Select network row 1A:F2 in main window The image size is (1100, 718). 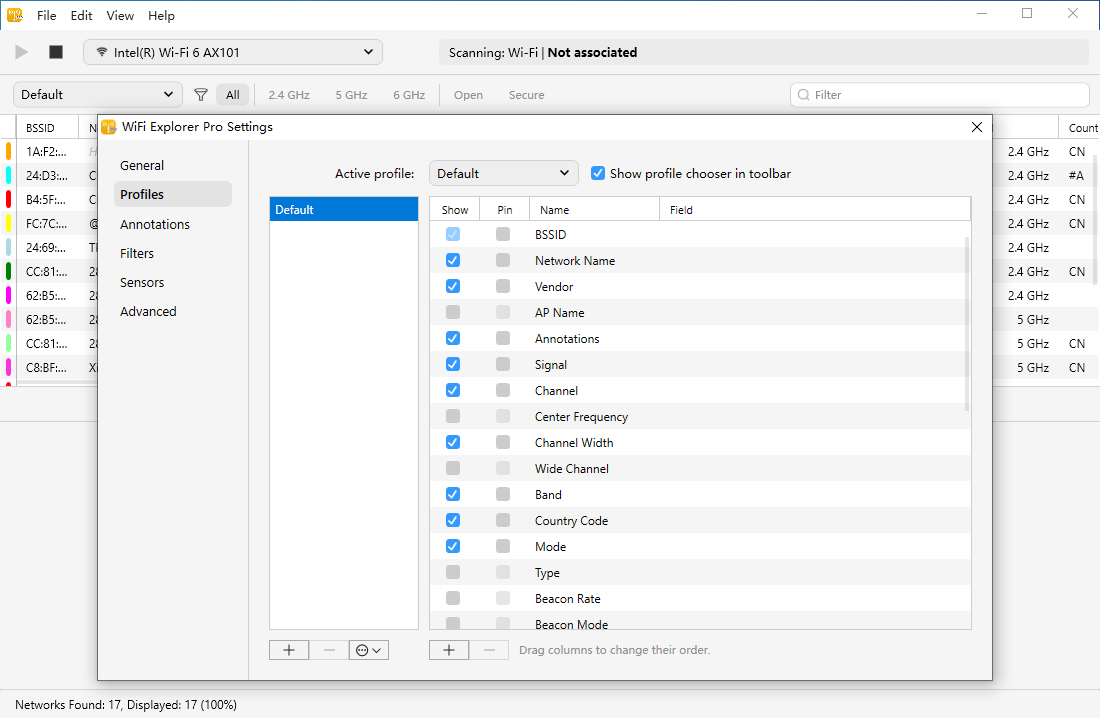point(49,152)
